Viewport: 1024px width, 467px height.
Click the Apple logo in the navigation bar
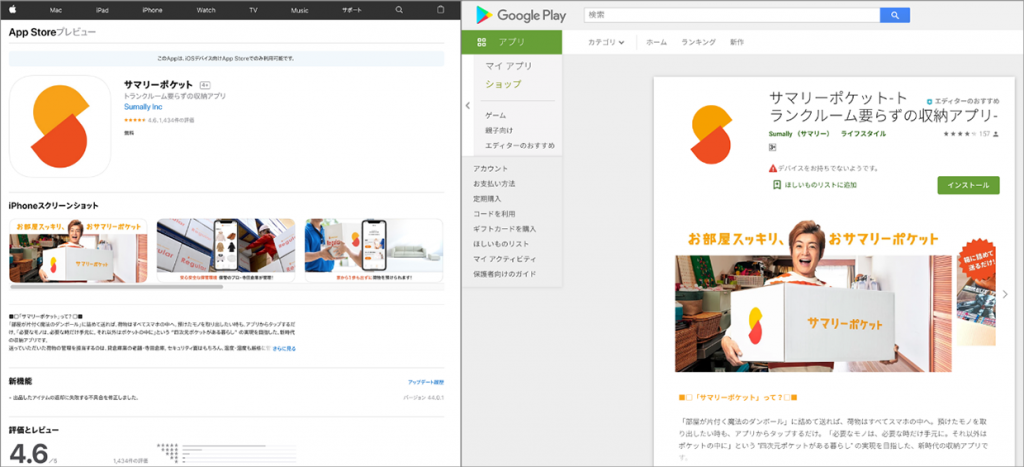click(14, 10)
